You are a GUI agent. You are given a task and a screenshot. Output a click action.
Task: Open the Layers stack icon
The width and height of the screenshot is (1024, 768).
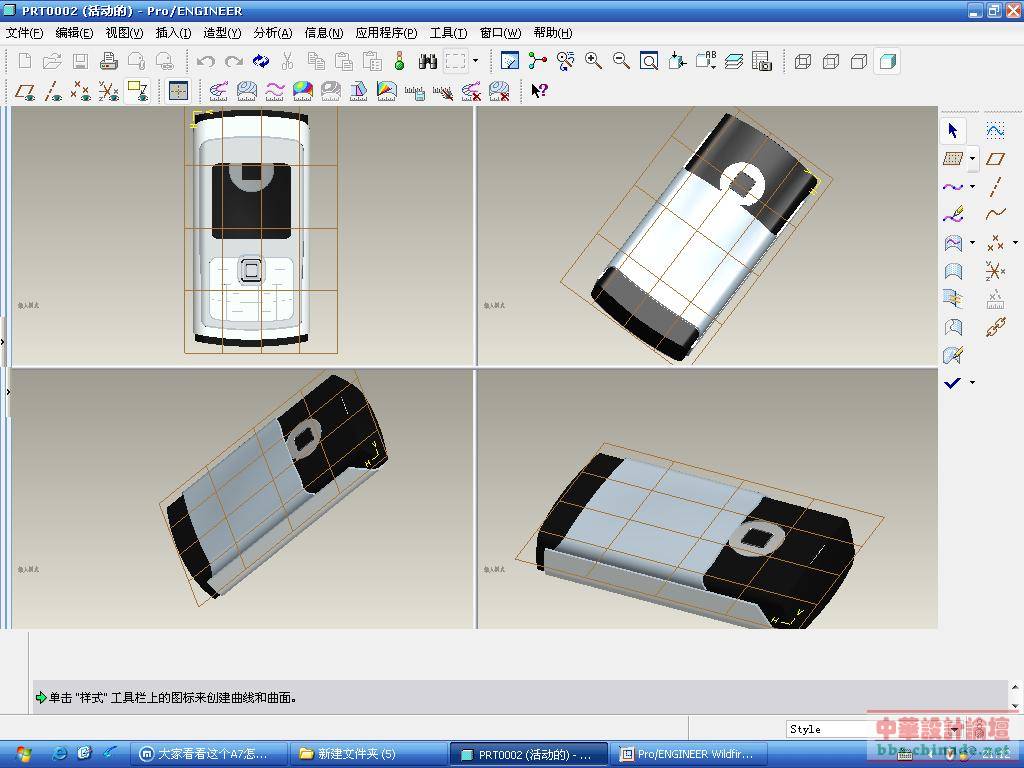[x=734, y=61]
